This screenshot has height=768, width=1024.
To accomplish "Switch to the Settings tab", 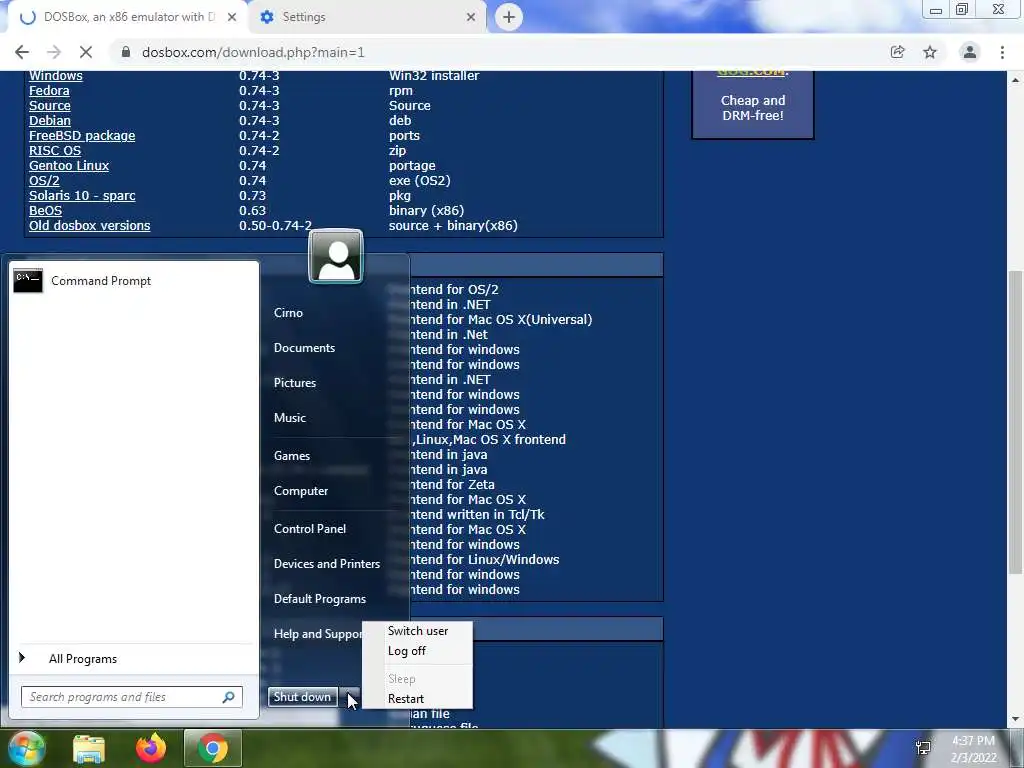I will 366,17.
